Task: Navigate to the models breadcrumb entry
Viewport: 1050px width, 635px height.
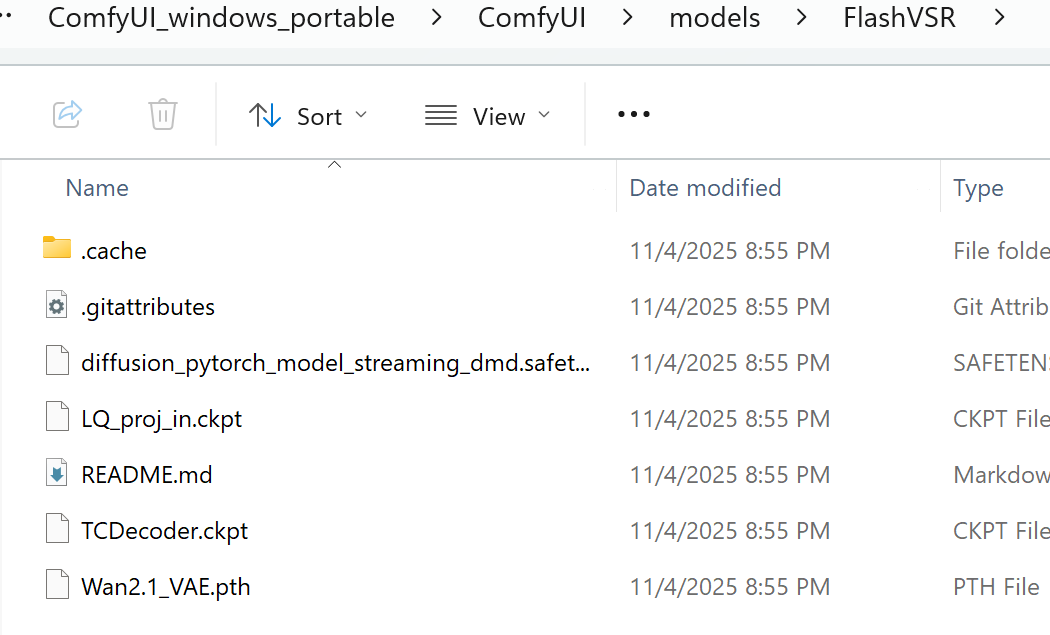Action: [714, 17]
